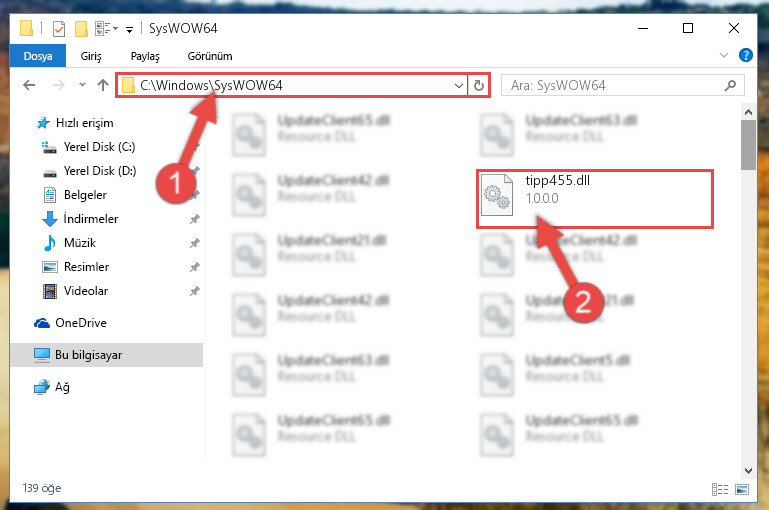Expand the address bar history dropdown

pyautogui.click(x=459, y=86)
